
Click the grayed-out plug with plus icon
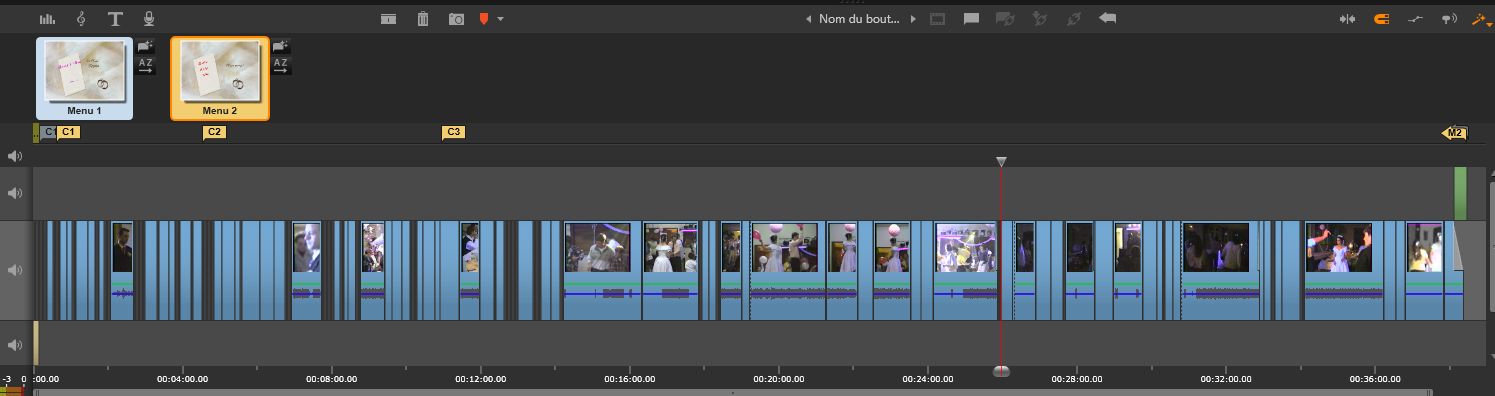tap(1040, 19)
